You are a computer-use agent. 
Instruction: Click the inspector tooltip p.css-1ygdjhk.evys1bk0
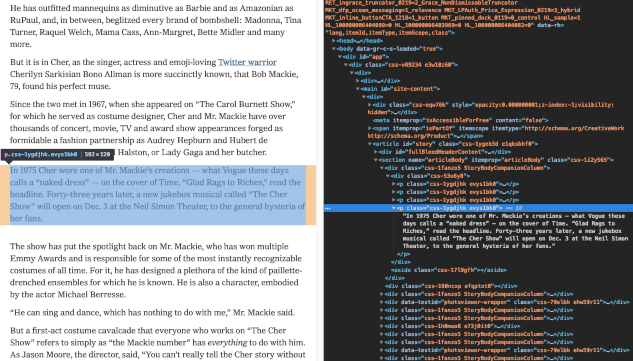click(57, 155)
